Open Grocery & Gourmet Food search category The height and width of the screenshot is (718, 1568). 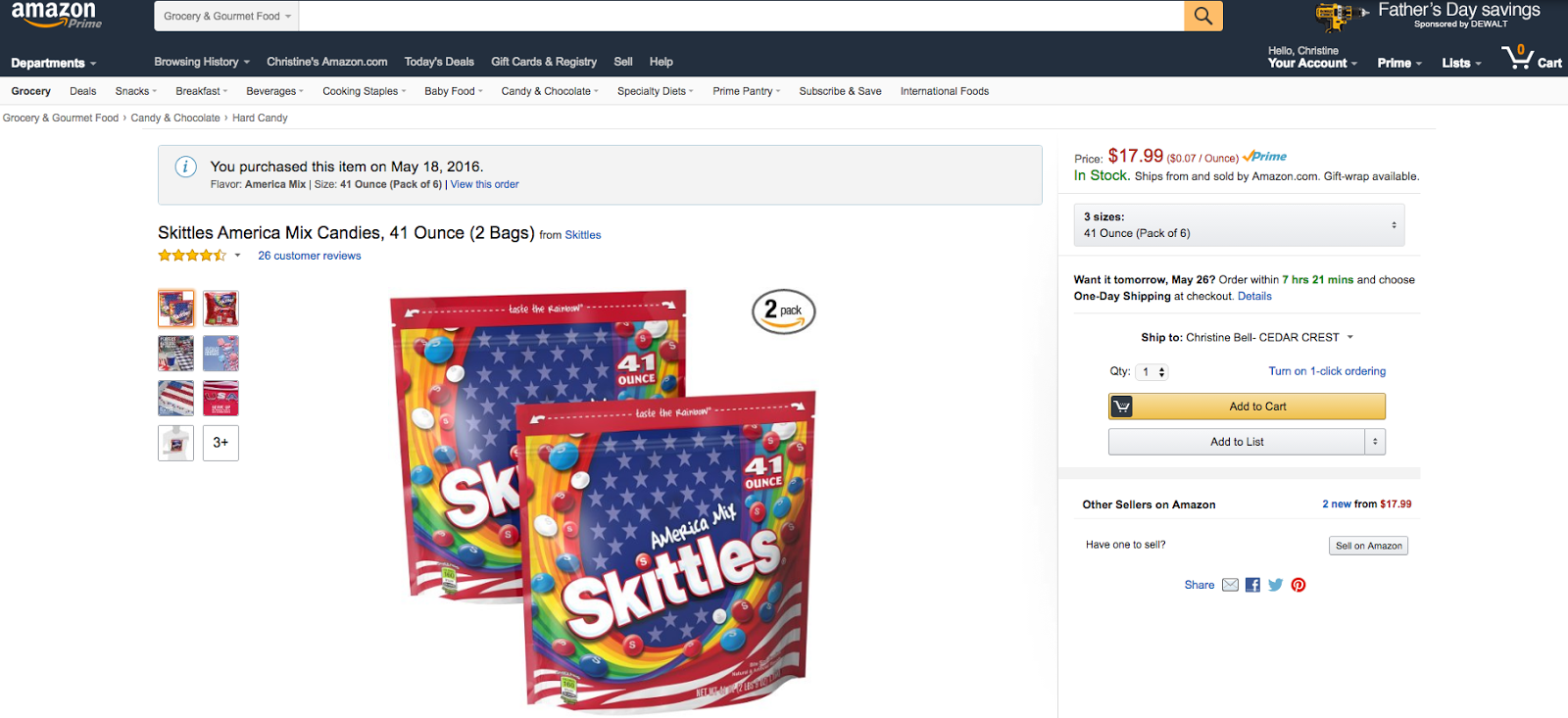click(x=226, y=16)
